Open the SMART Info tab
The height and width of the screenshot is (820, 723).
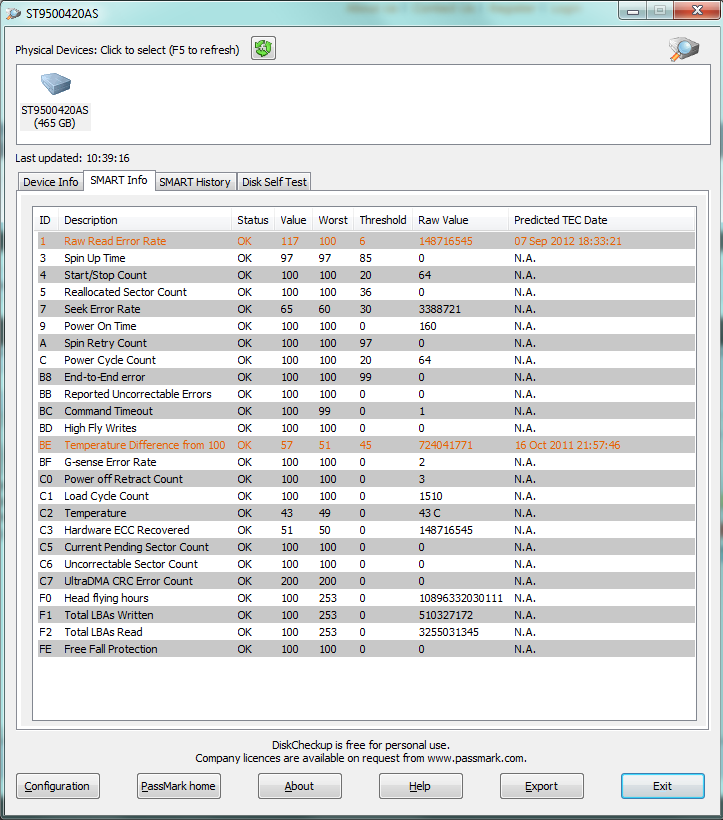[x=119, y=180]
